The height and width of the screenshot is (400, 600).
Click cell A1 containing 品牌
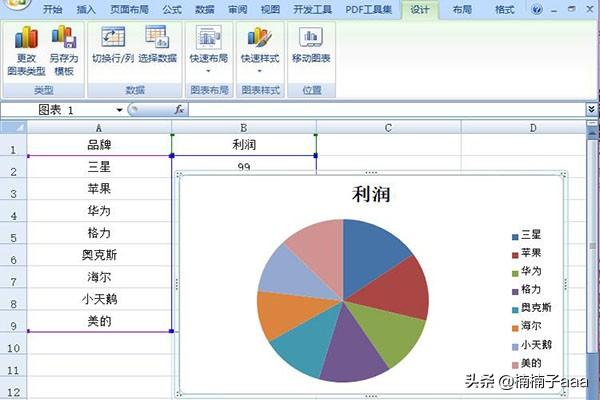coord(99,145)
